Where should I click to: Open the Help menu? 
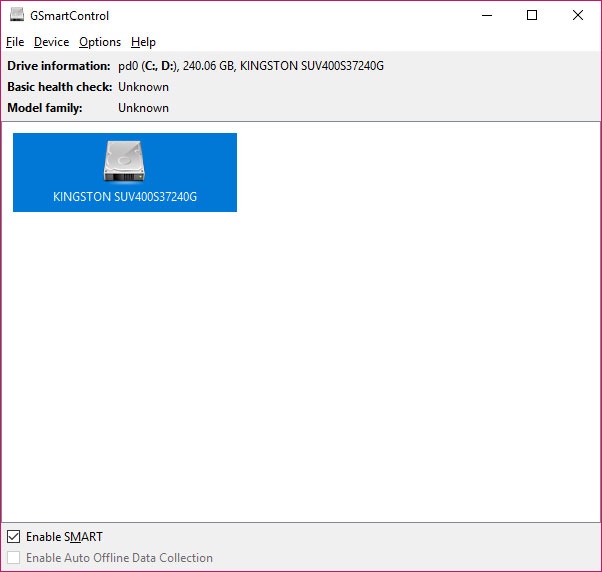[143, 42]
